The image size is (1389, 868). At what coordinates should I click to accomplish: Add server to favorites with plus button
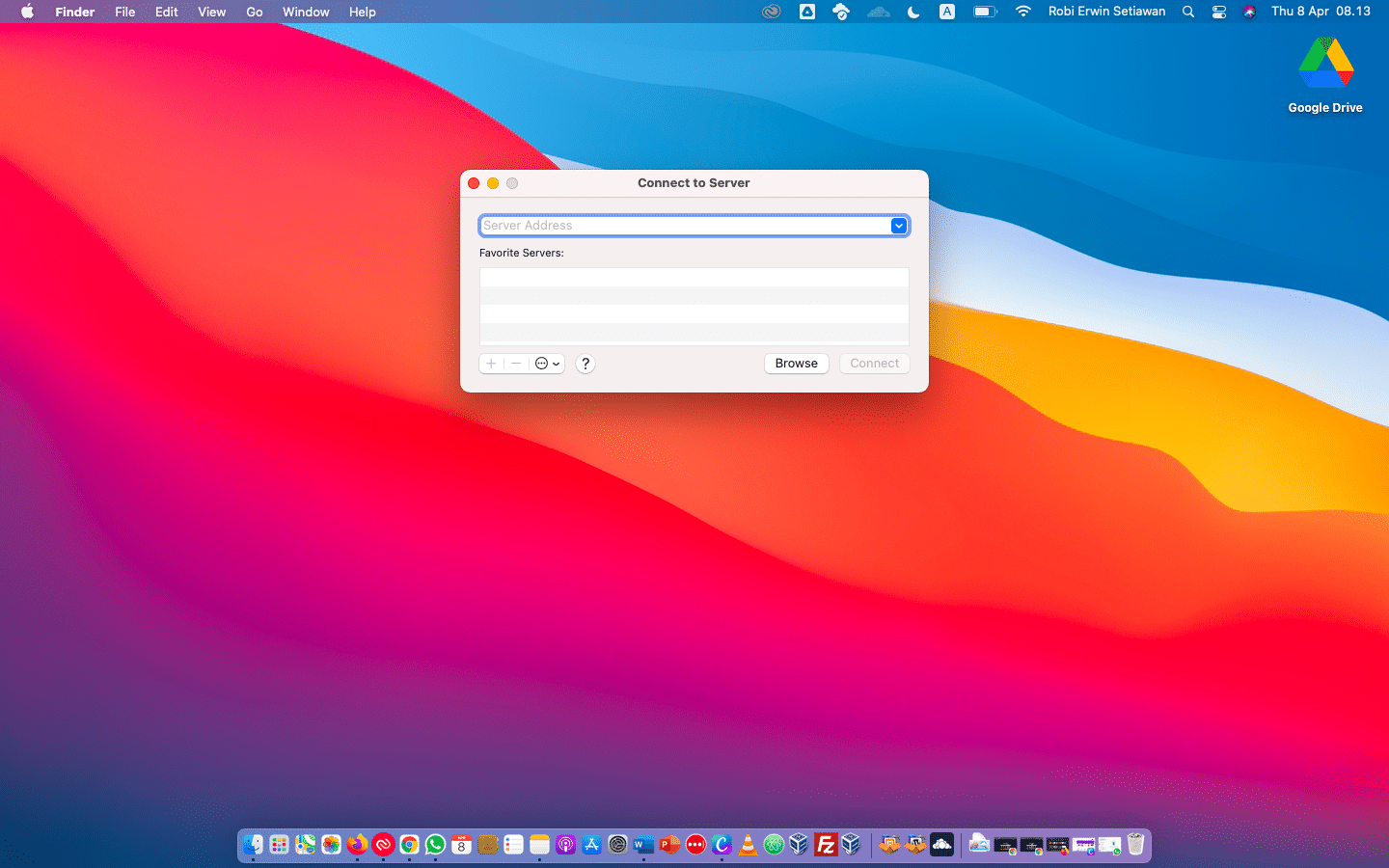[x=491, y=364]
